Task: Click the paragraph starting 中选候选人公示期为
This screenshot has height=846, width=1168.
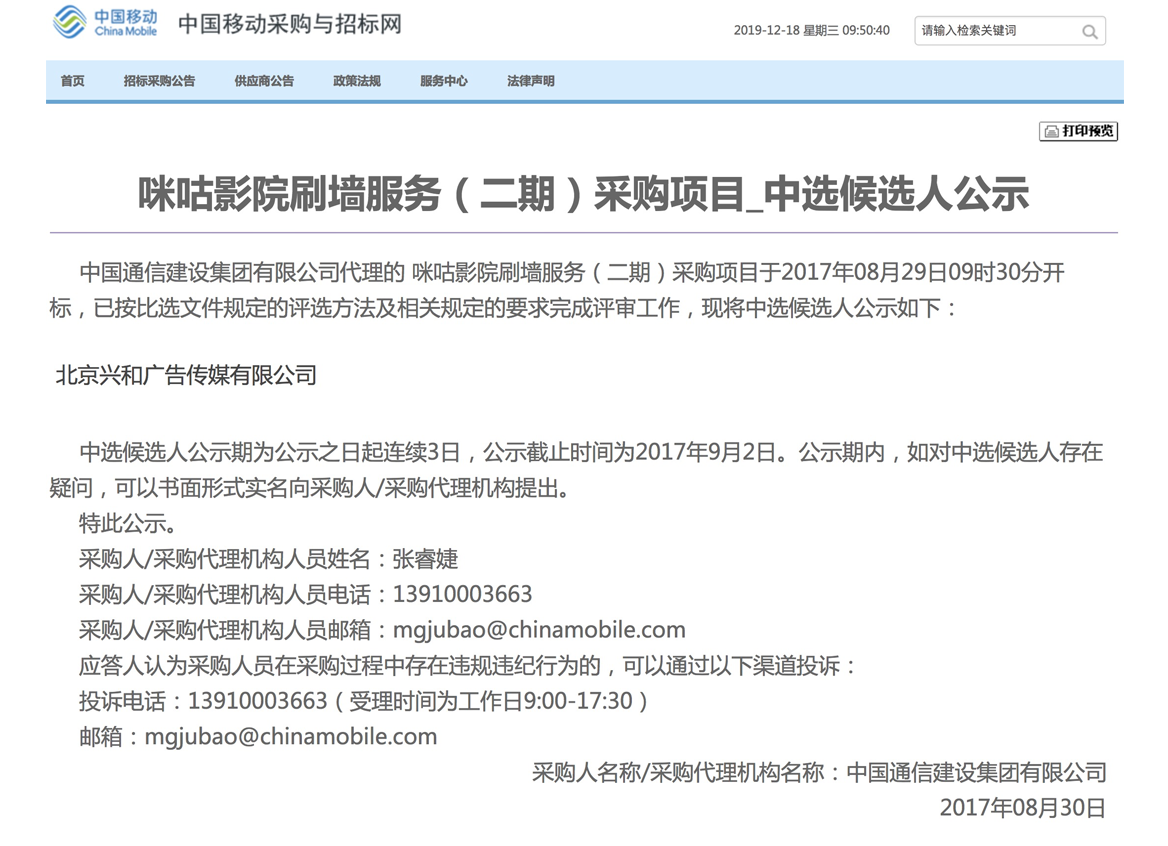Action: 576,470
